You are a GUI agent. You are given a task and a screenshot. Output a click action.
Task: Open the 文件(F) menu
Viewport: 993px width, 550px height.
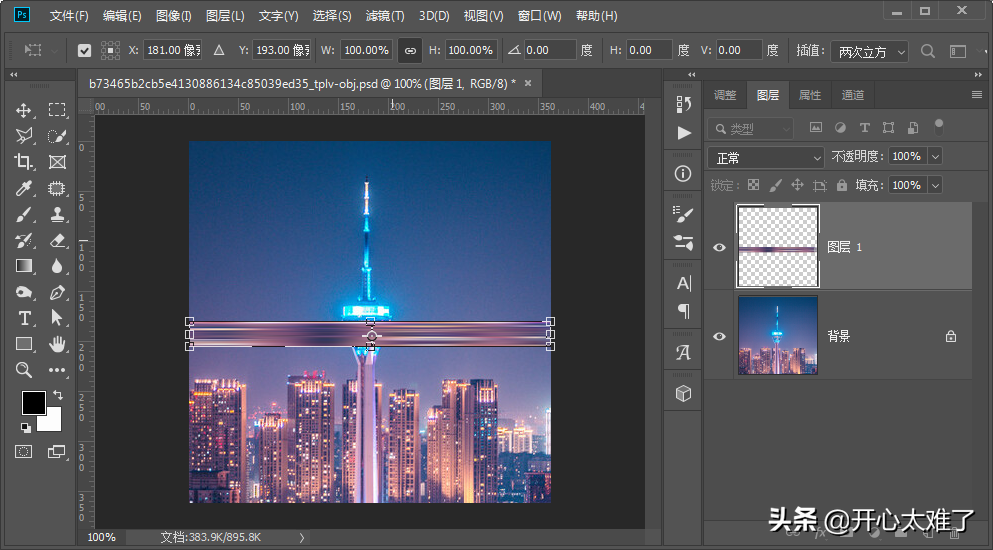(69, 16)
